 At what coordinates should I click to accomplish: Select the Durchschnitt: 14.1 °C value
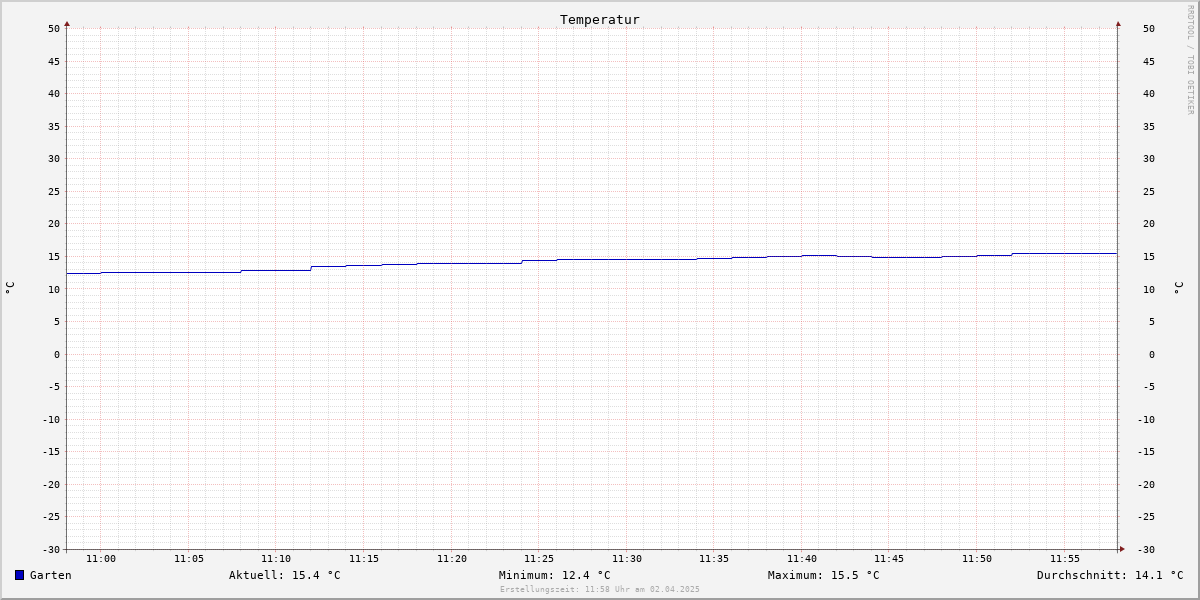coord(1110,575)
